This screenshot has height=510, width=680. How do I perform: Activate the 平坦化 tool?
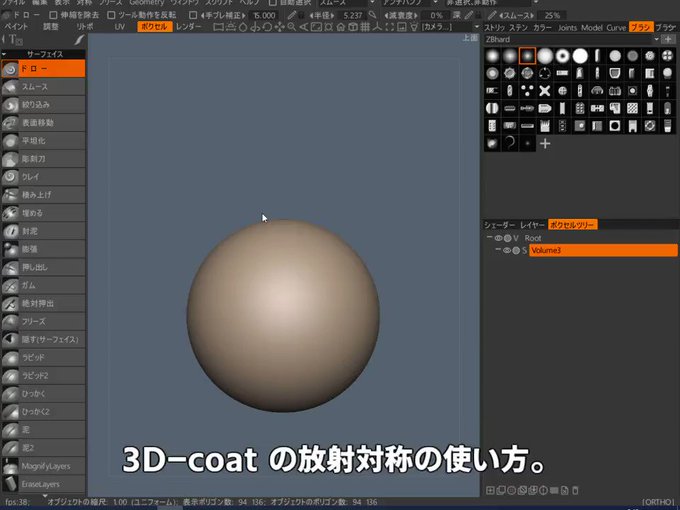[43, 141]
